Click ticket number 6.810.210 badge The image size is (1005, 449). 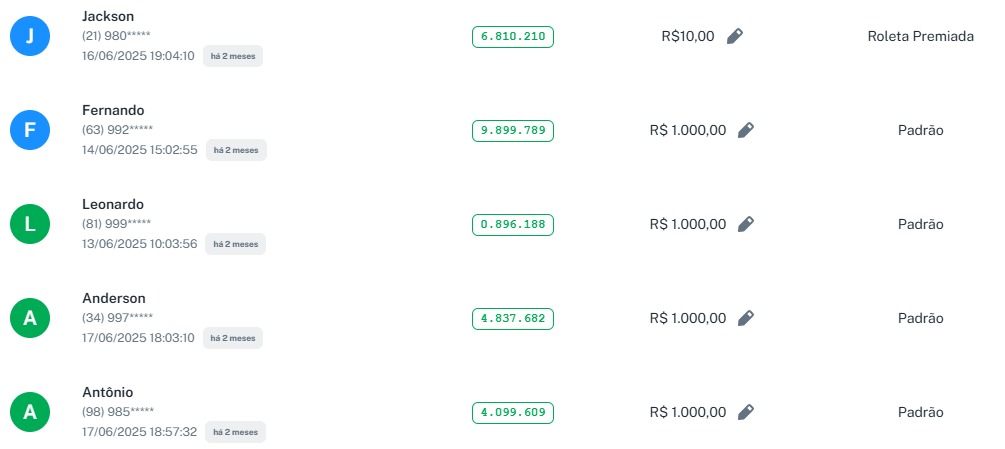pos(513,36)
